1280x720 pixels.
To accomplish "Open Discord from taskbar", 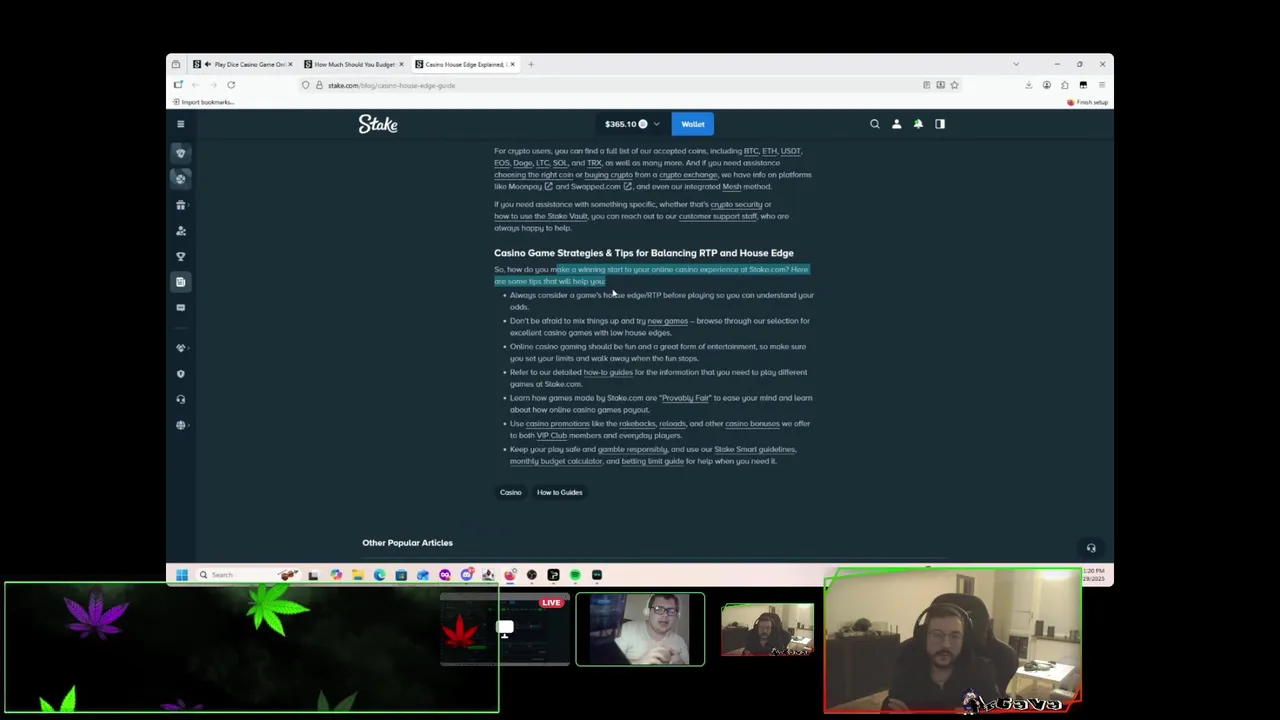I will (x=467, y=575).
